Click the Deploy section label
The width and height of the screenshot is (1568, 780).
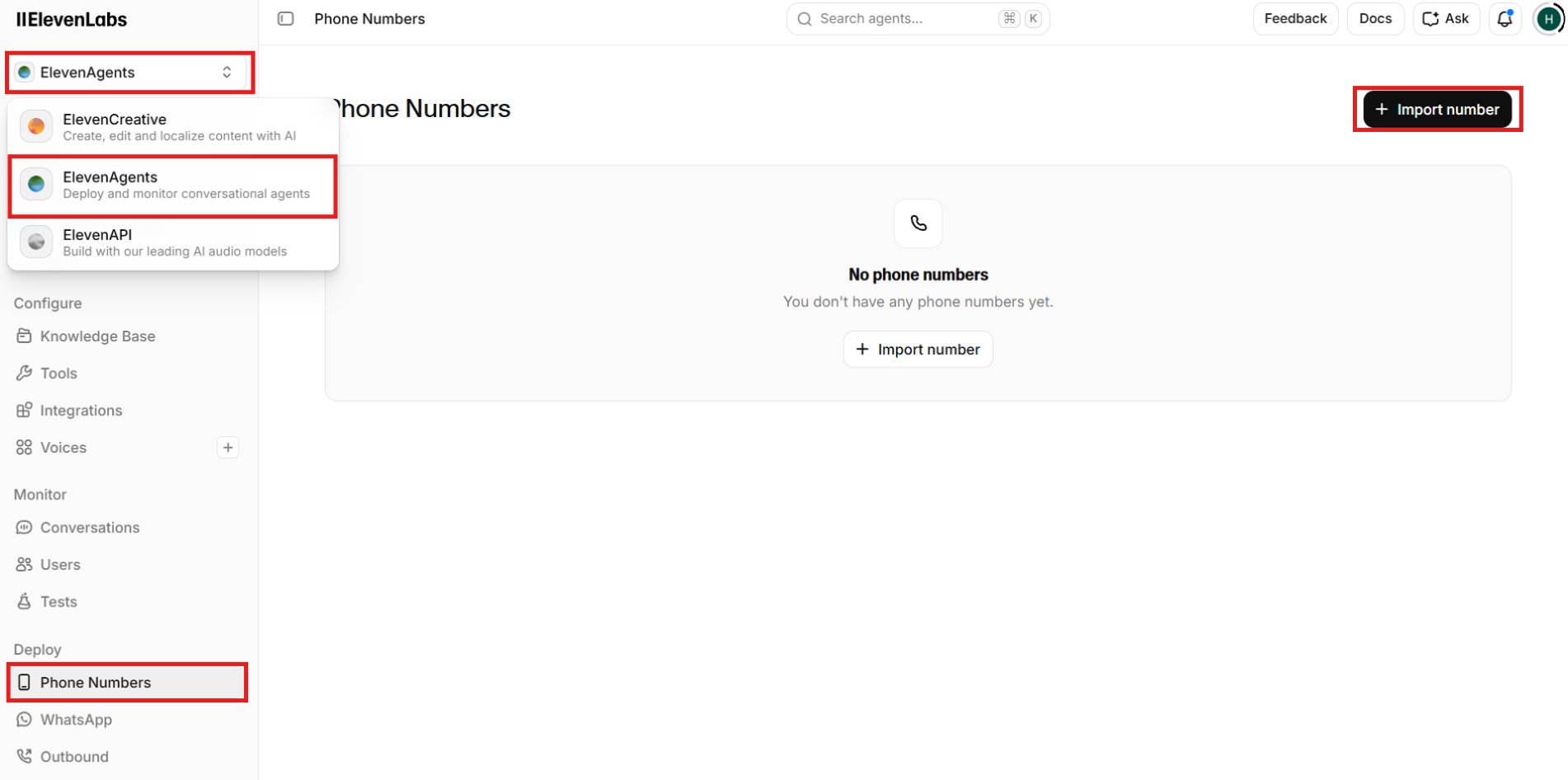pos(38,650)
